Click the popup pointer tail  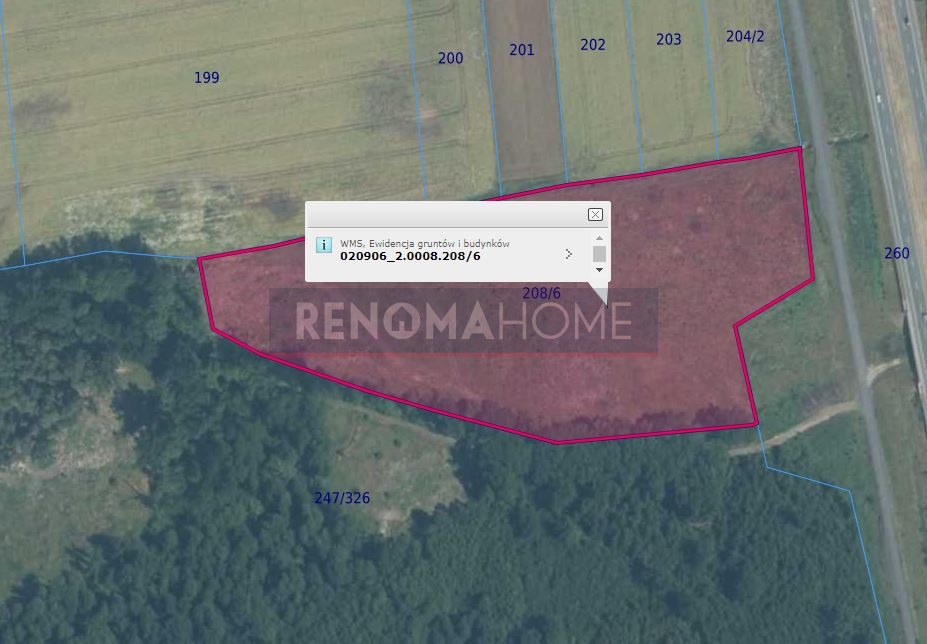point(599,294)
